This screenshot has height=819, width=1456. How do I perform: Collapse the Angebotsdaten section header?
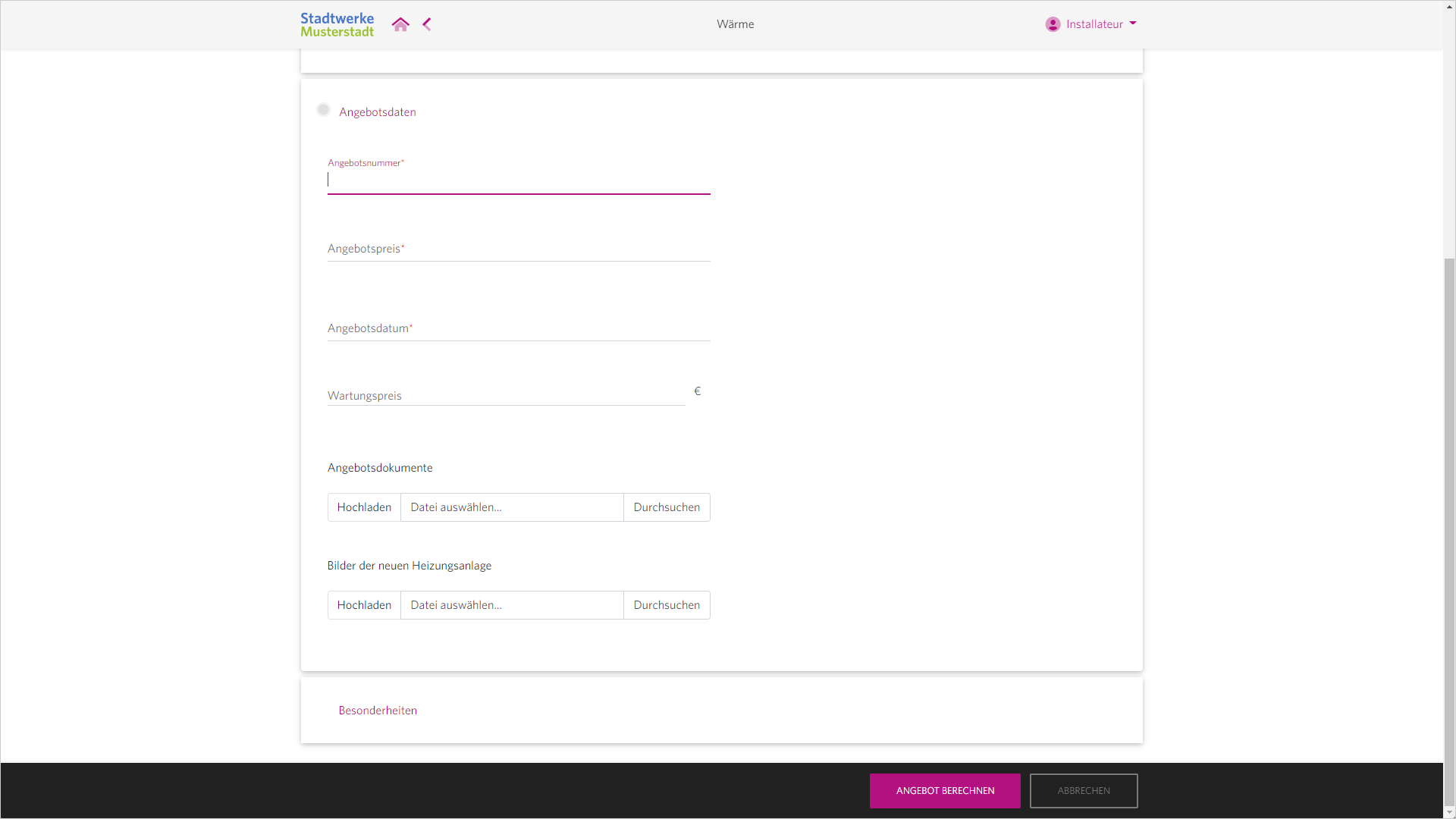(x=378, y=112)
